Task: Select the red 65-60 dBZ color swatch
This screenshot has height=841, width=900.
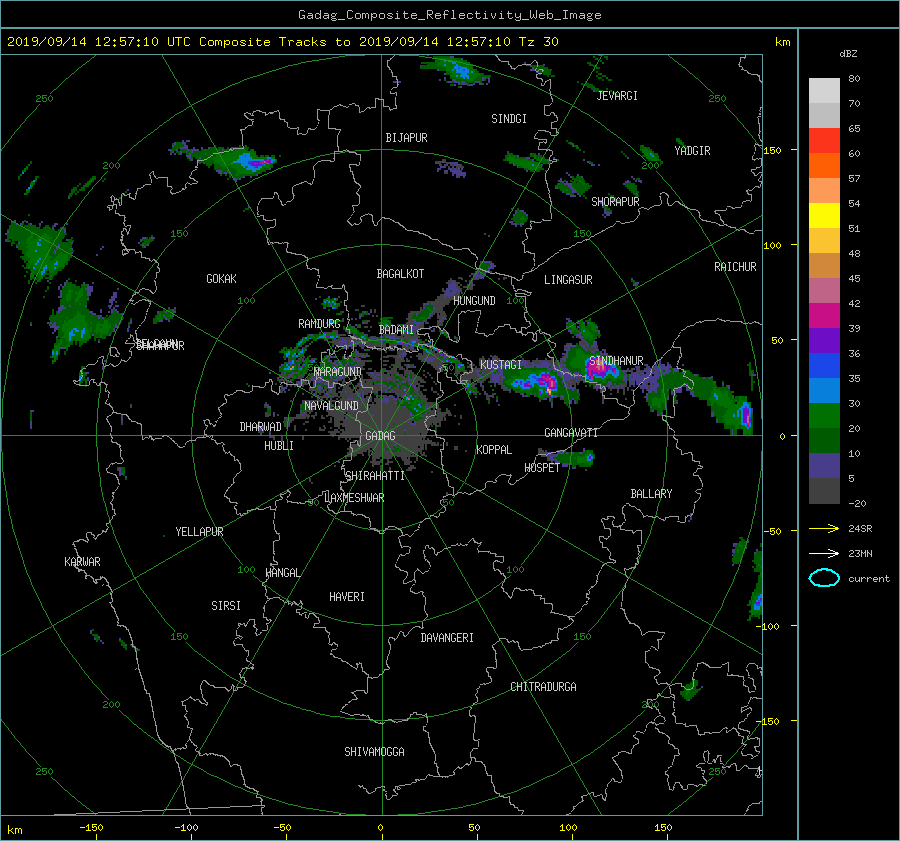Action: pyautogui.click(x=824, y=140)
